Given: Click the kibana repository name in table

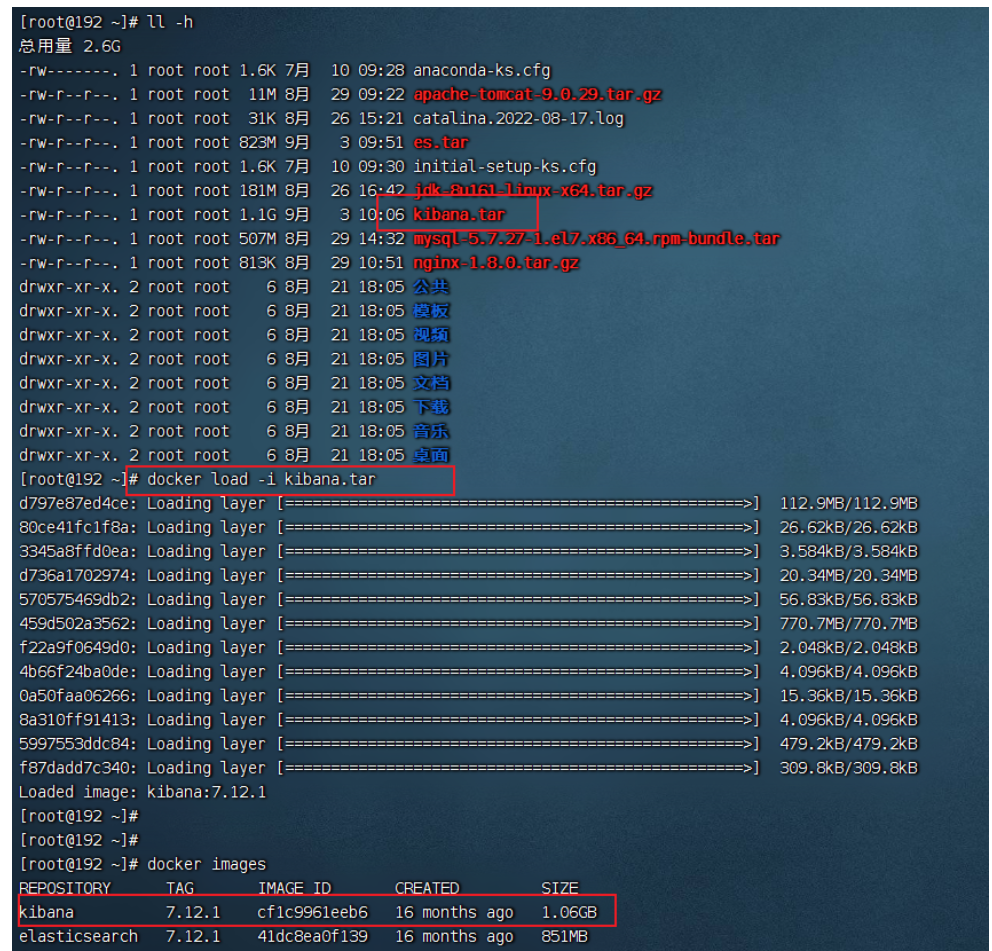Looking at the screenshot, I should tap(46, 912).
